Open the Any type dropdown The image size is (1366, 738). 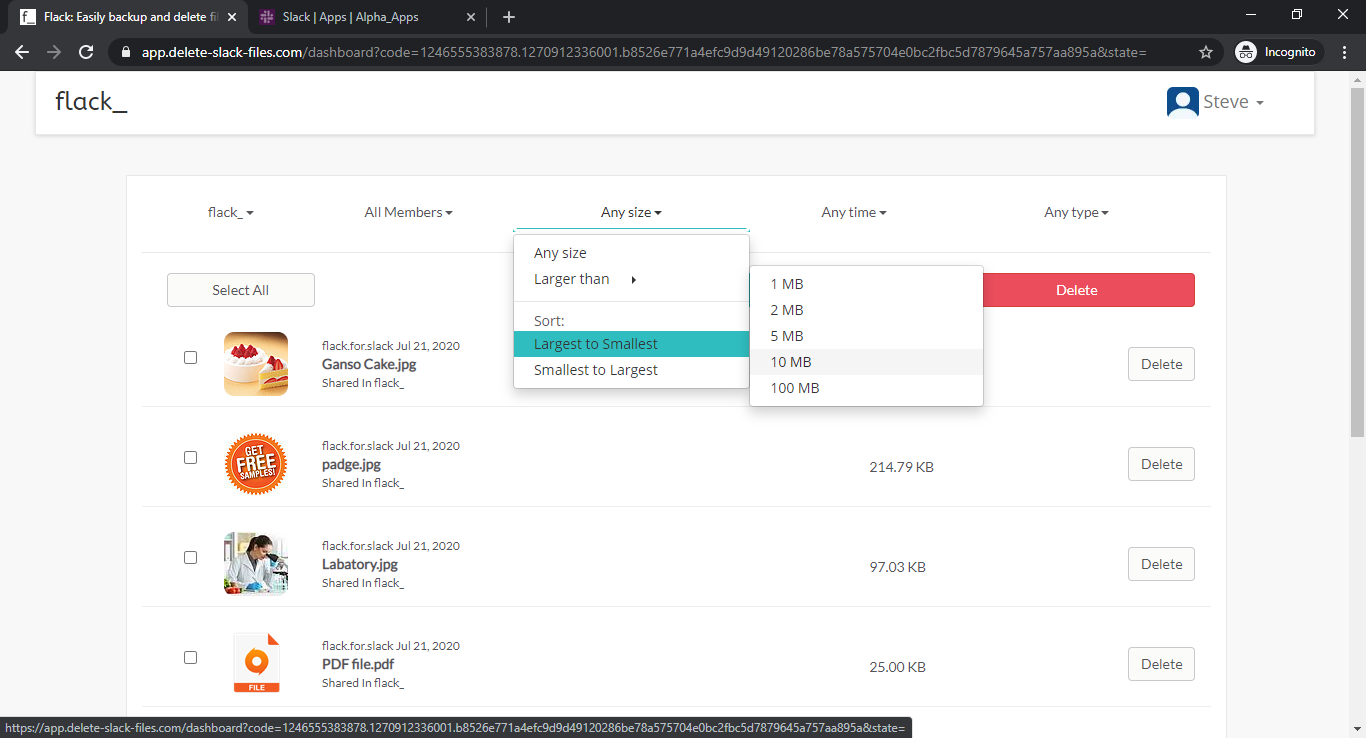coord(1076,212)
